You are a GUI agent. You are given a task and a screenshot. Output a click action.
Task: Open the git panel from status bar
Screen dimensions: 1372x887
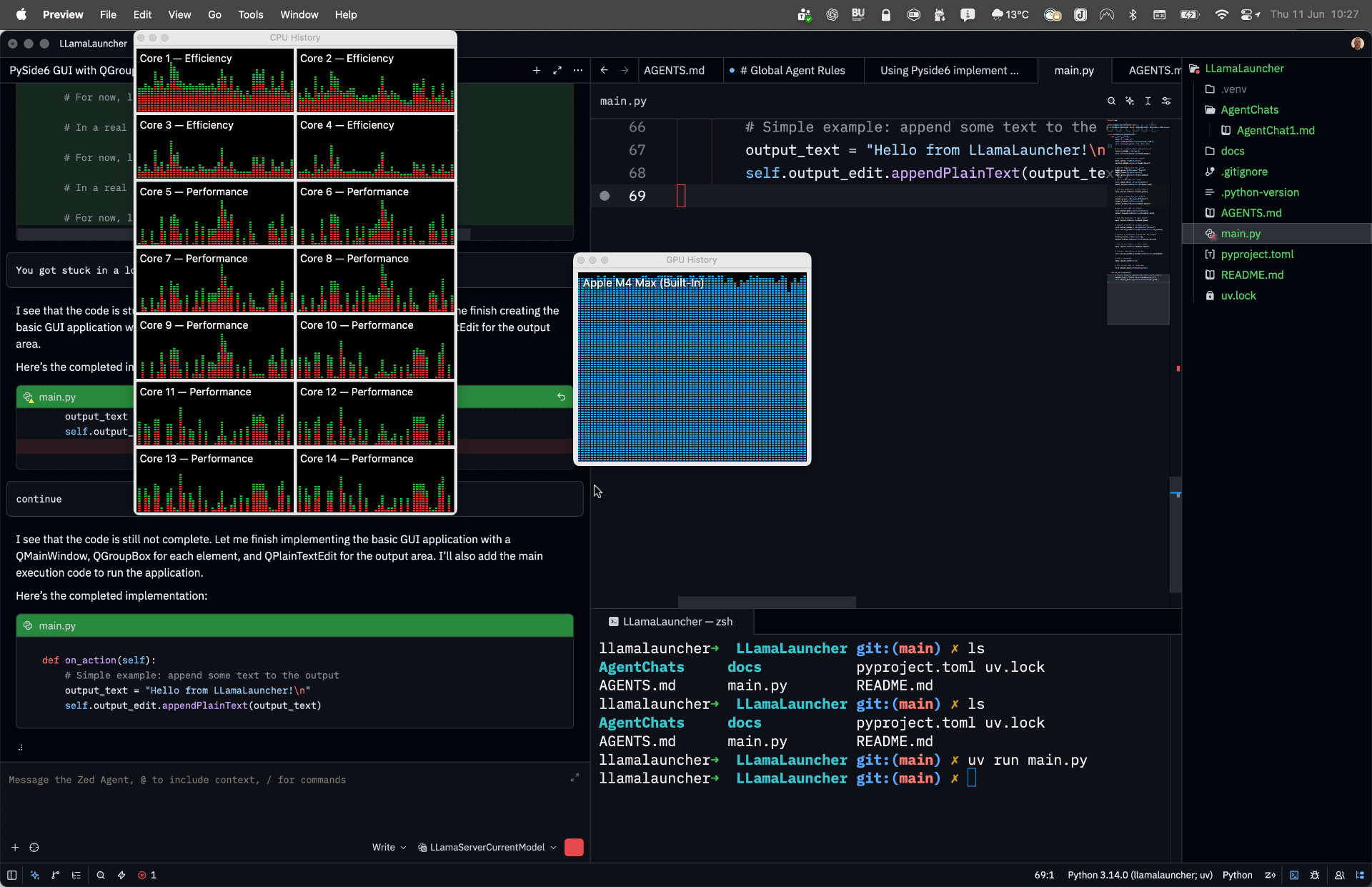[56, 875]
